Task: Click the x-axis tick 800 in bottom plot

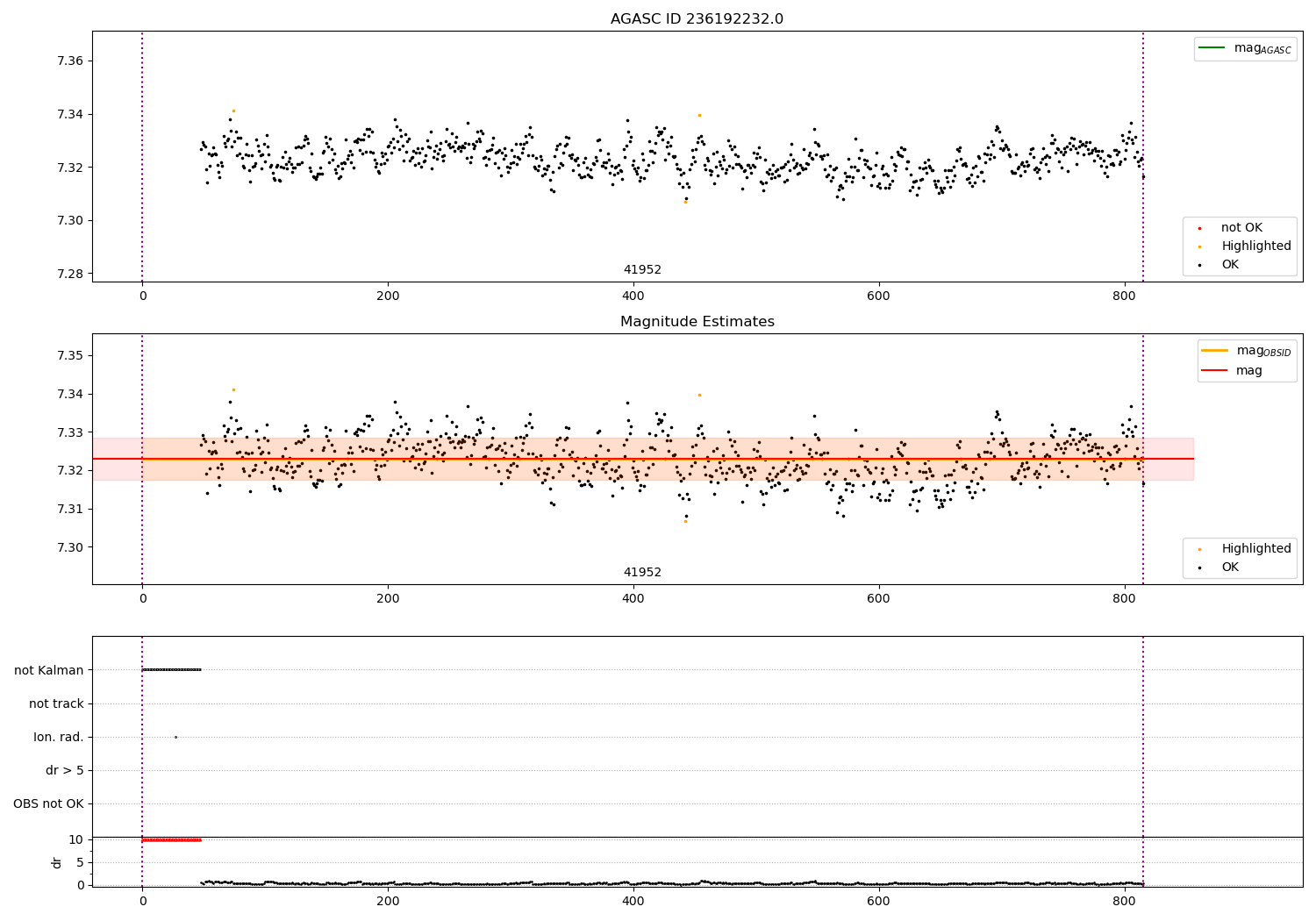Action: coord(1125,900)
